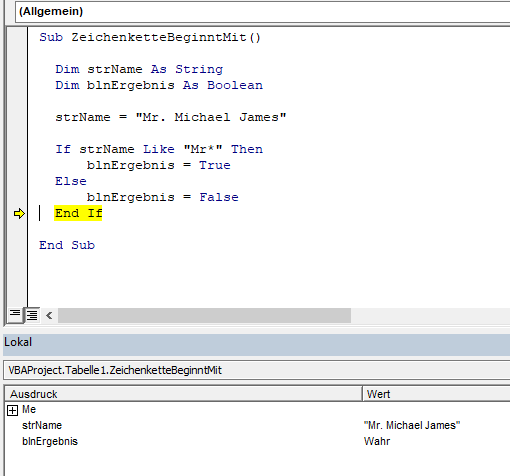
Task: Click value "Mr. Michael James" in Wert column
Action: [x=412, y=425]
